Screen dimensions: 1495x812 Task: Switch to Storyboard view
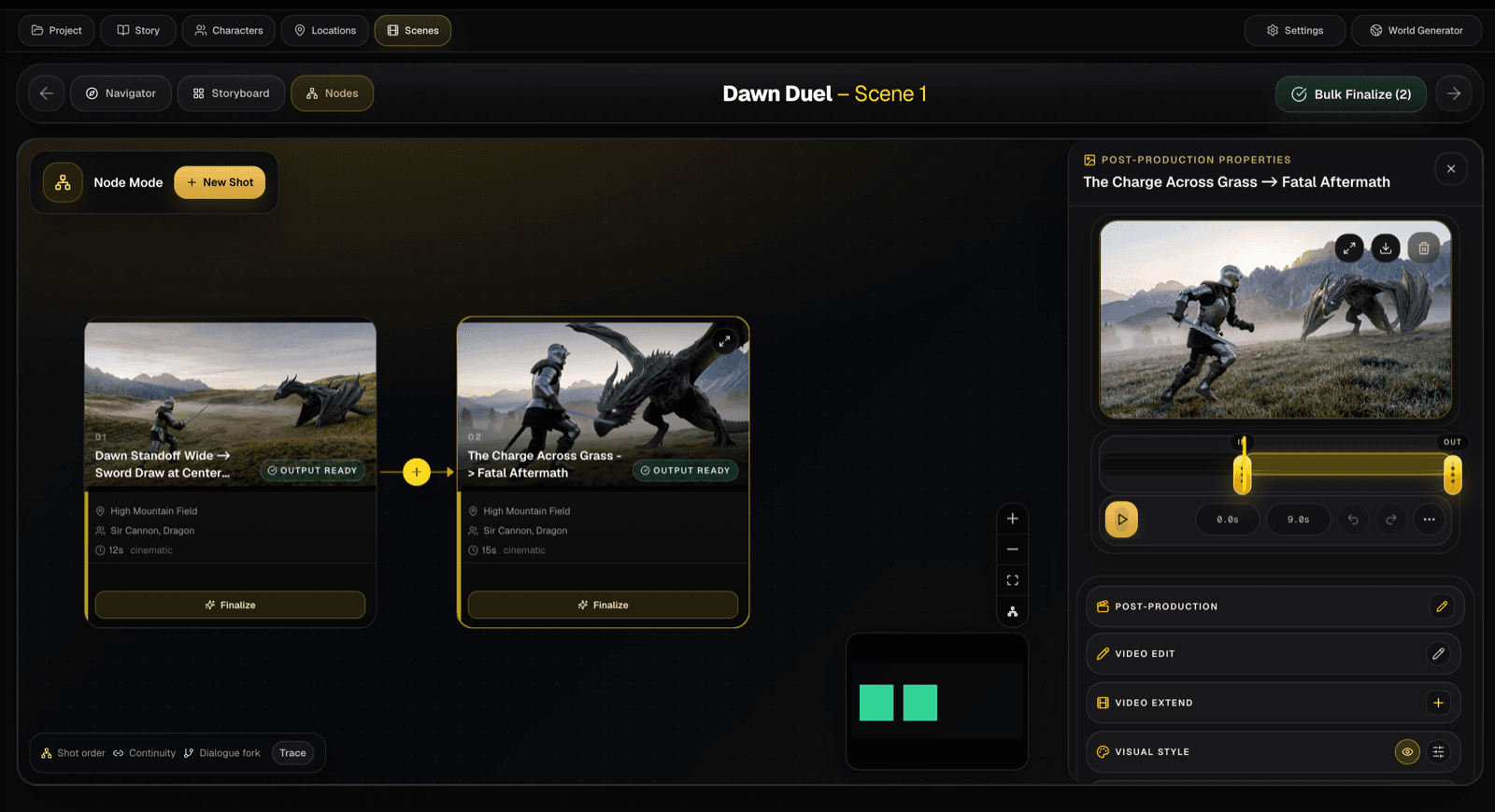(231, 93)
